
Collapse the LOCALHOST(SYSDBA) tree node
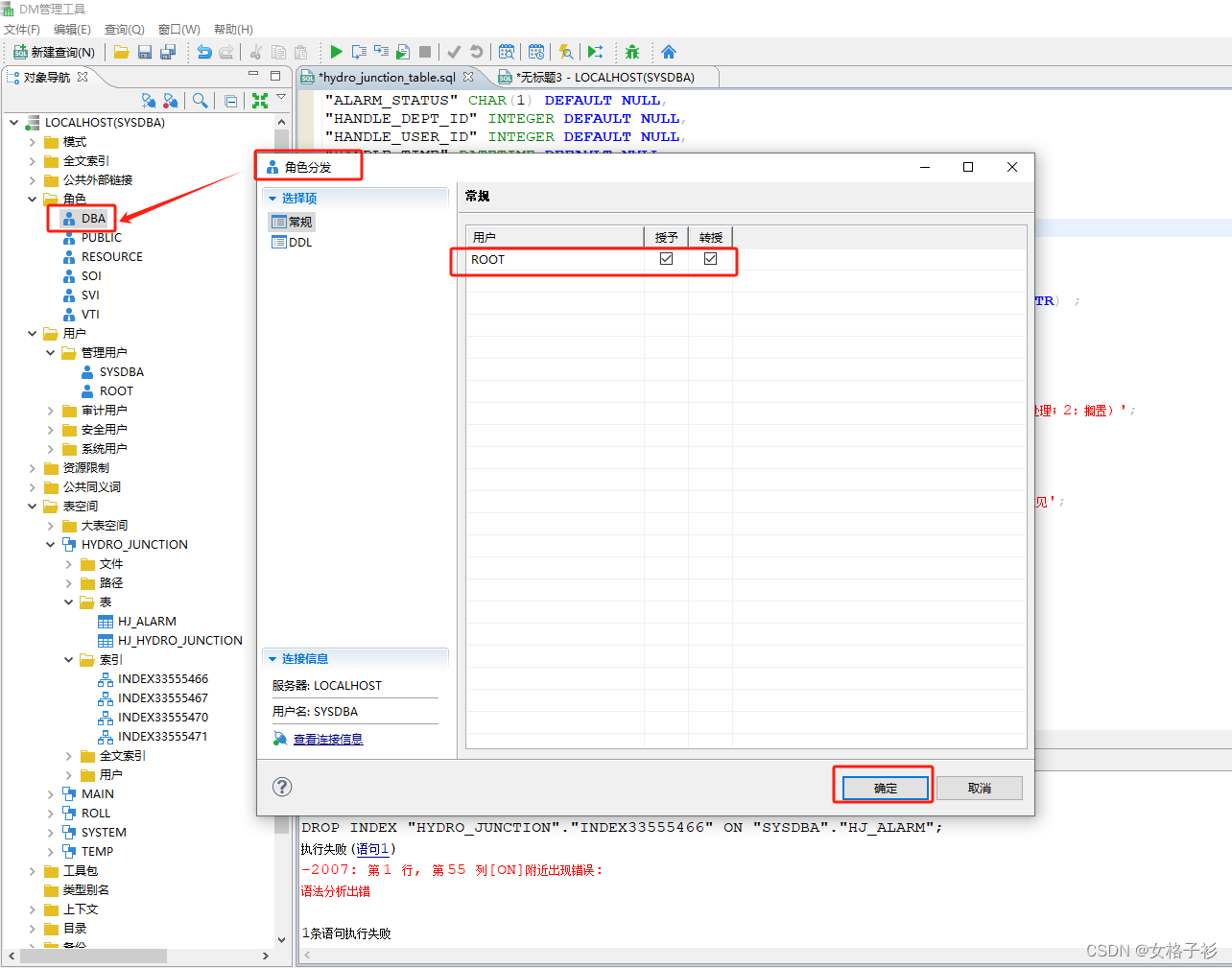[13, 123]
